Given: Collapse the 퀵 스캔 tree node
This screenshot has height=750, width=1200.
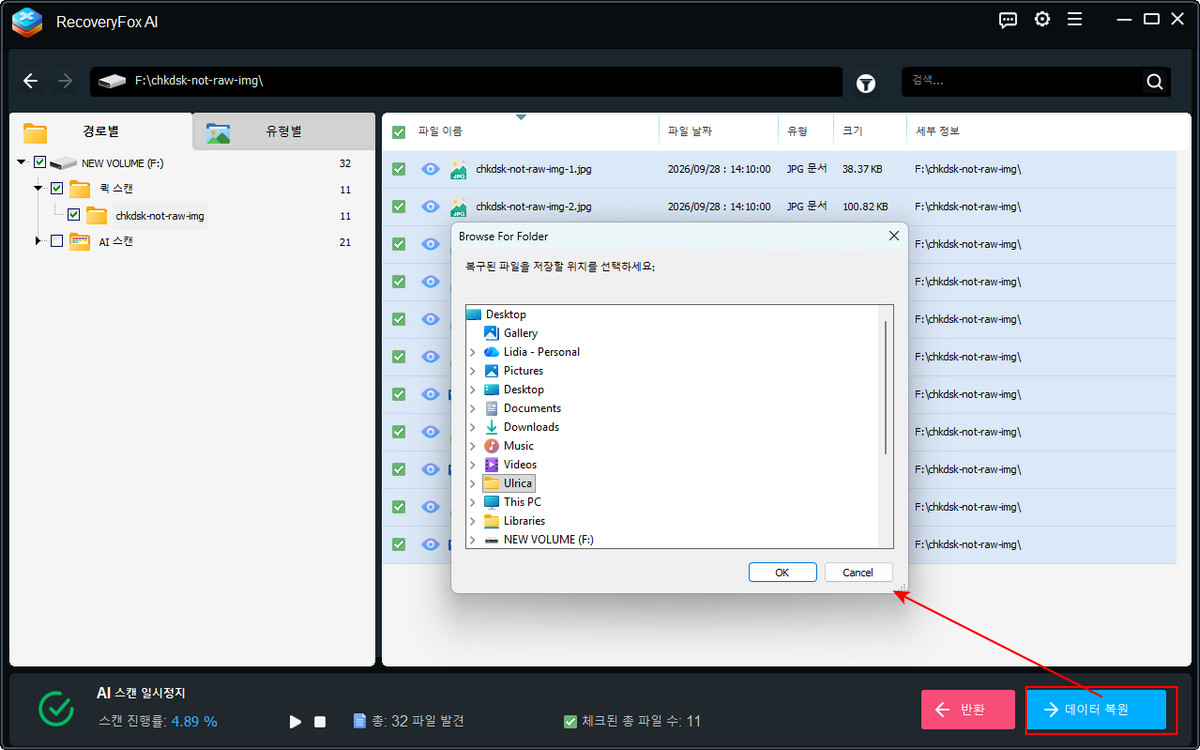Looking at the screenshot, I should point(38,188).
